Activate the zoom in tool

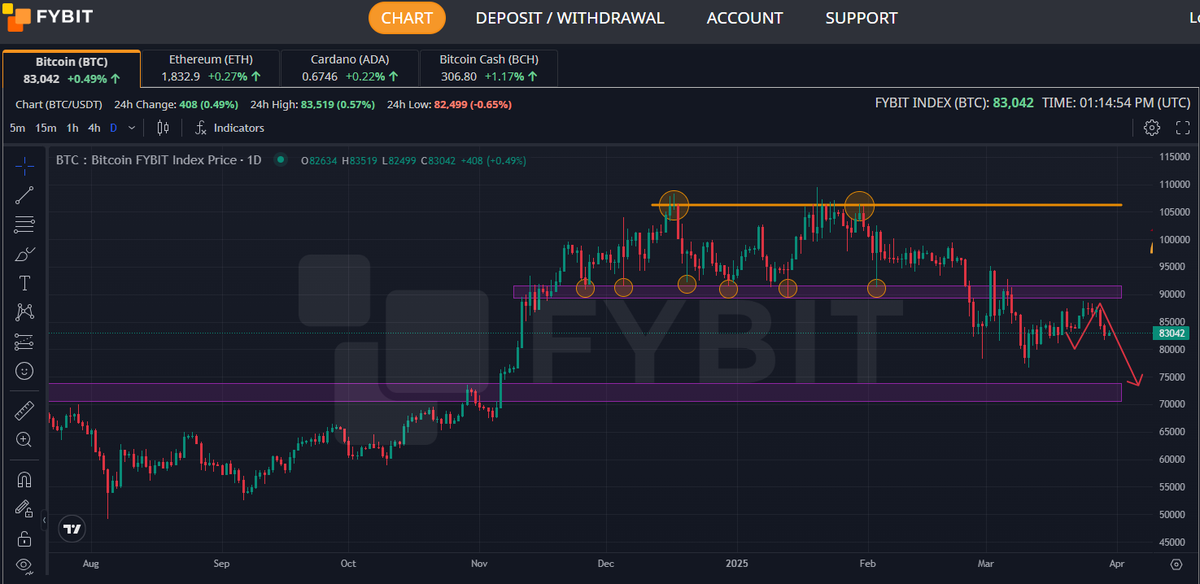tap(25, 439)
